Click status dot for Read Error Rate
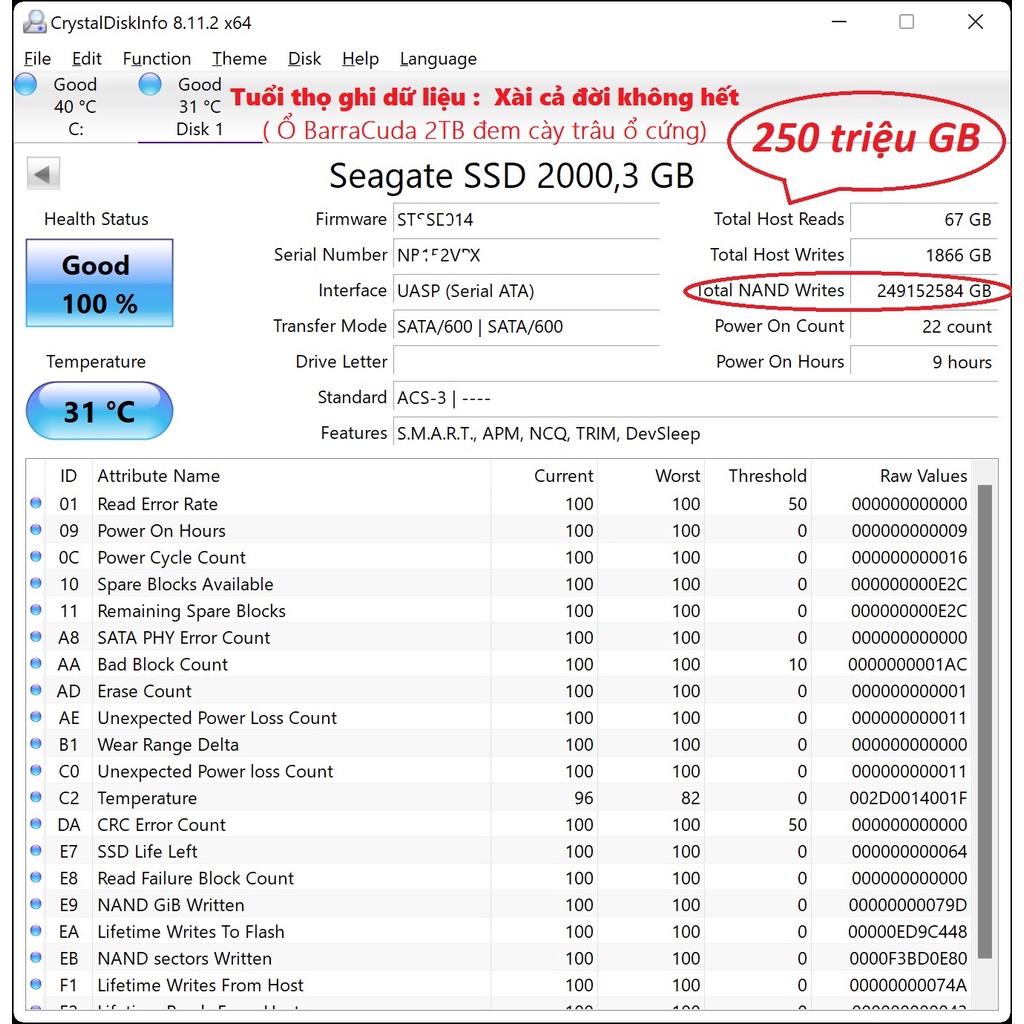 click(36, 503)
